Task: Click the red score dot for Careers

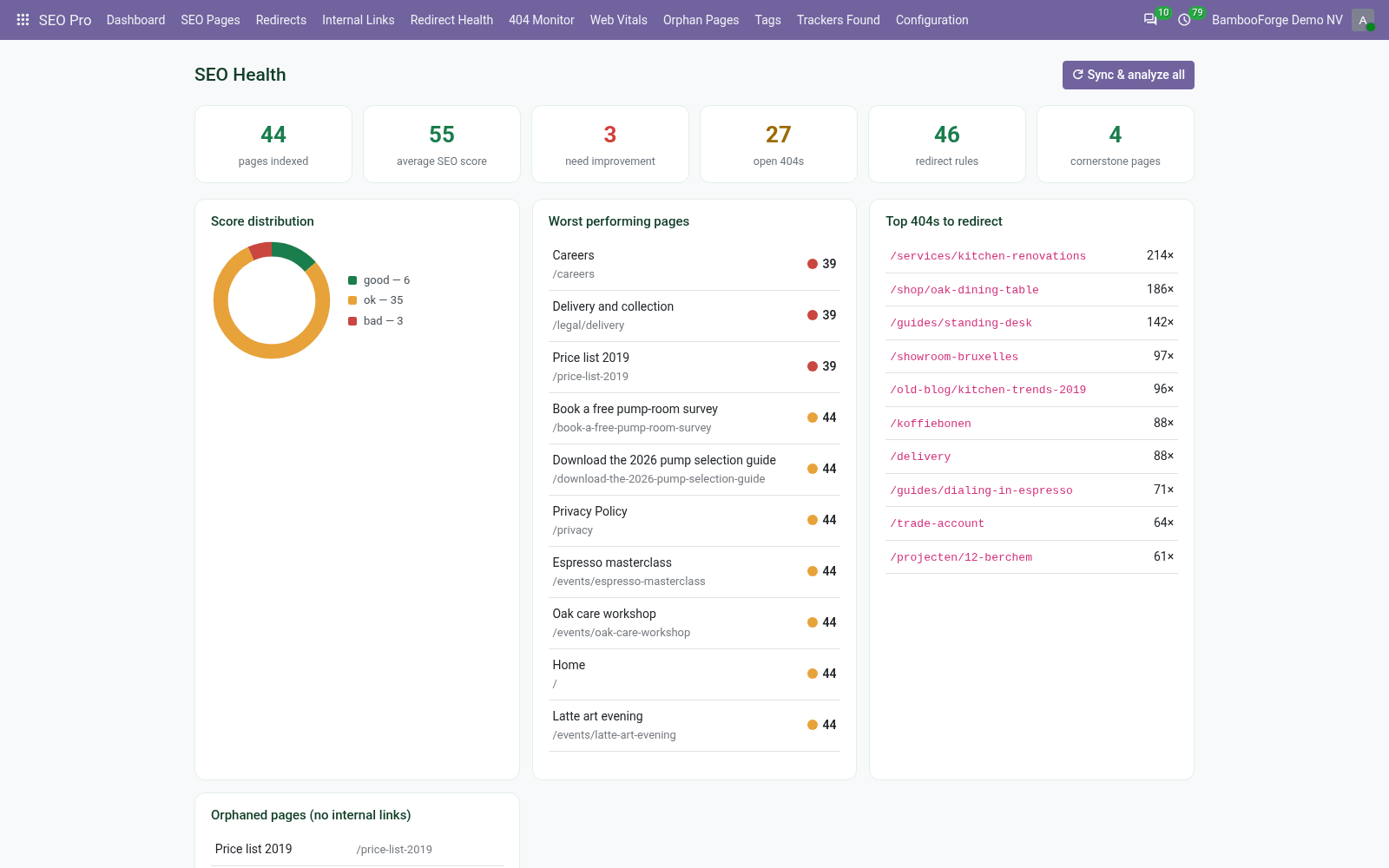Action: (813, 264)
